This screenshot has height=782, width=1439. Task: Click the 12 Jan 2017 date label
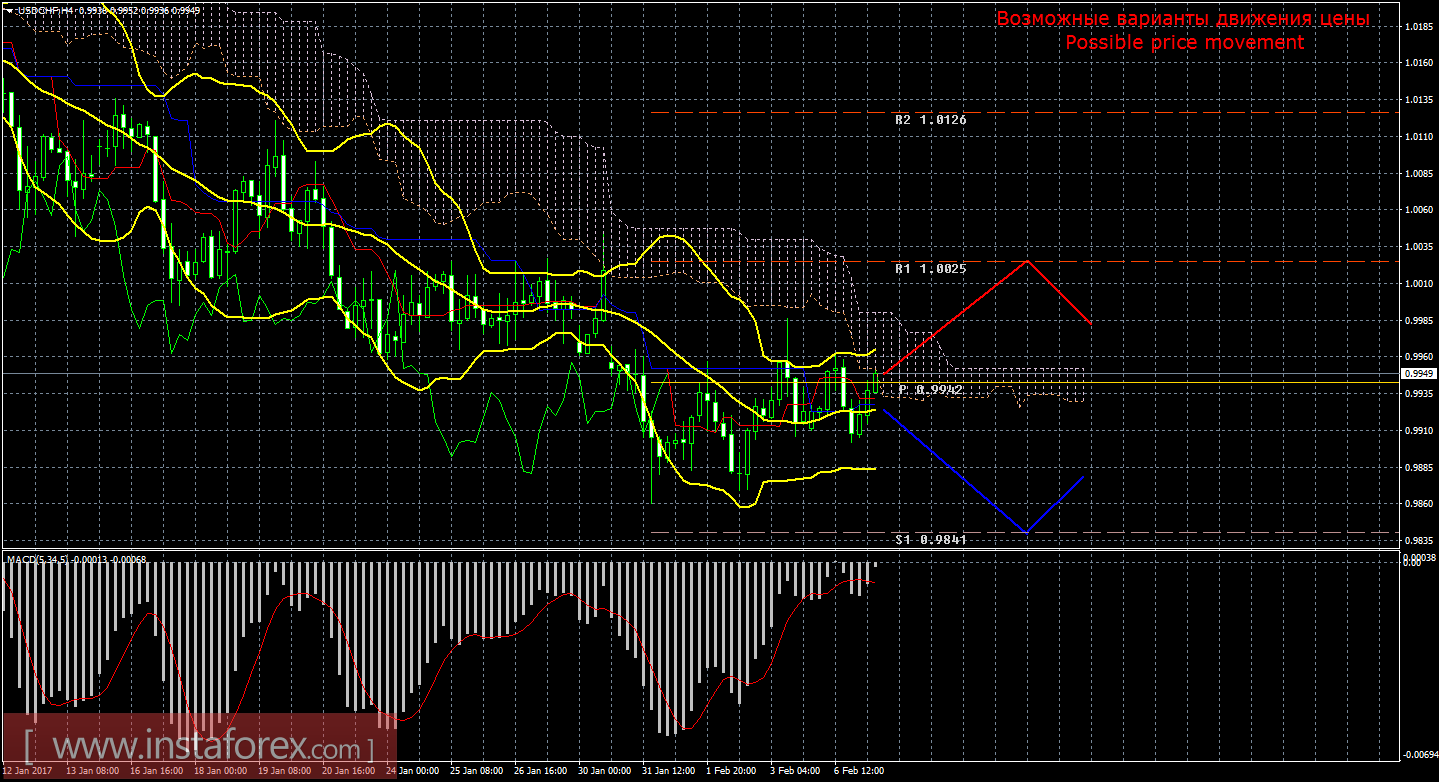coord(28,771)
